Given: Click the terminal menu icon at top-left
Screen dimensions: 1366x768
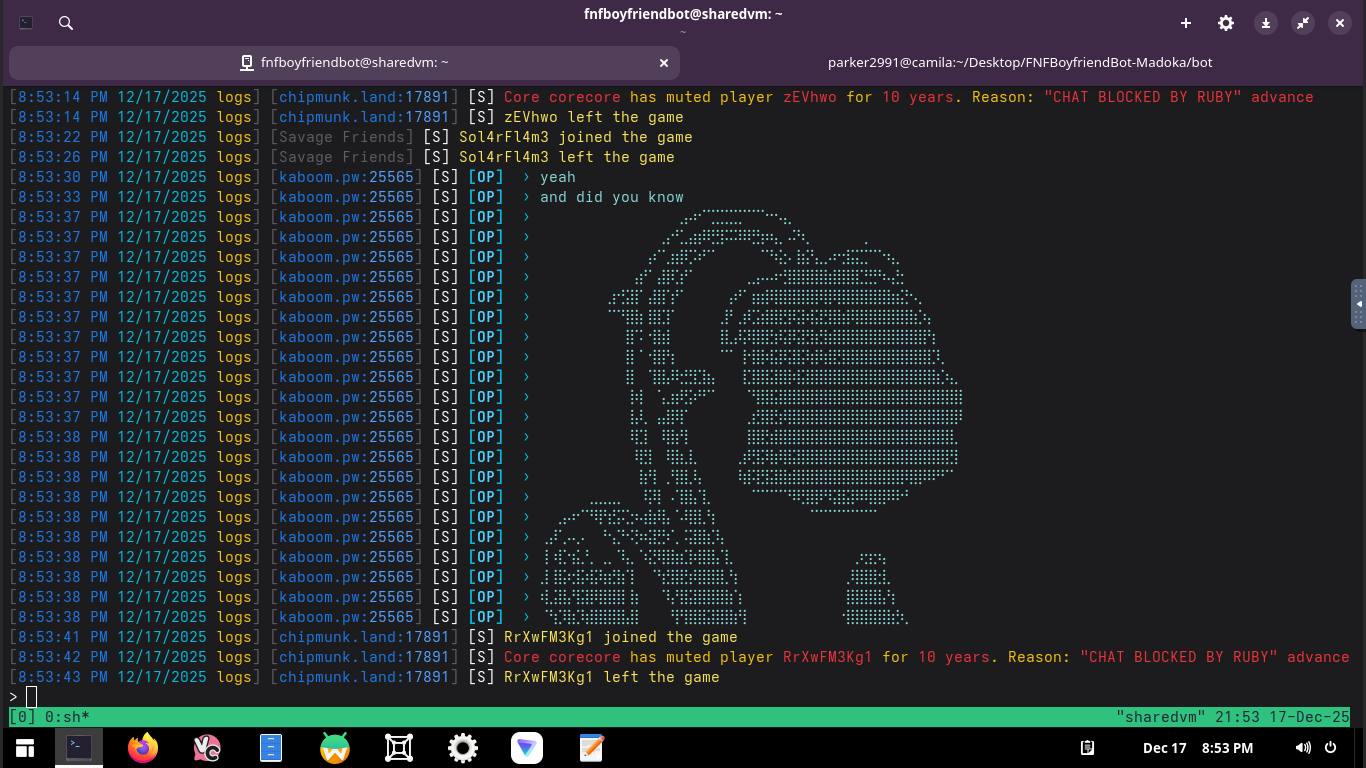Looking at the screenshot, I should (27, 23).
